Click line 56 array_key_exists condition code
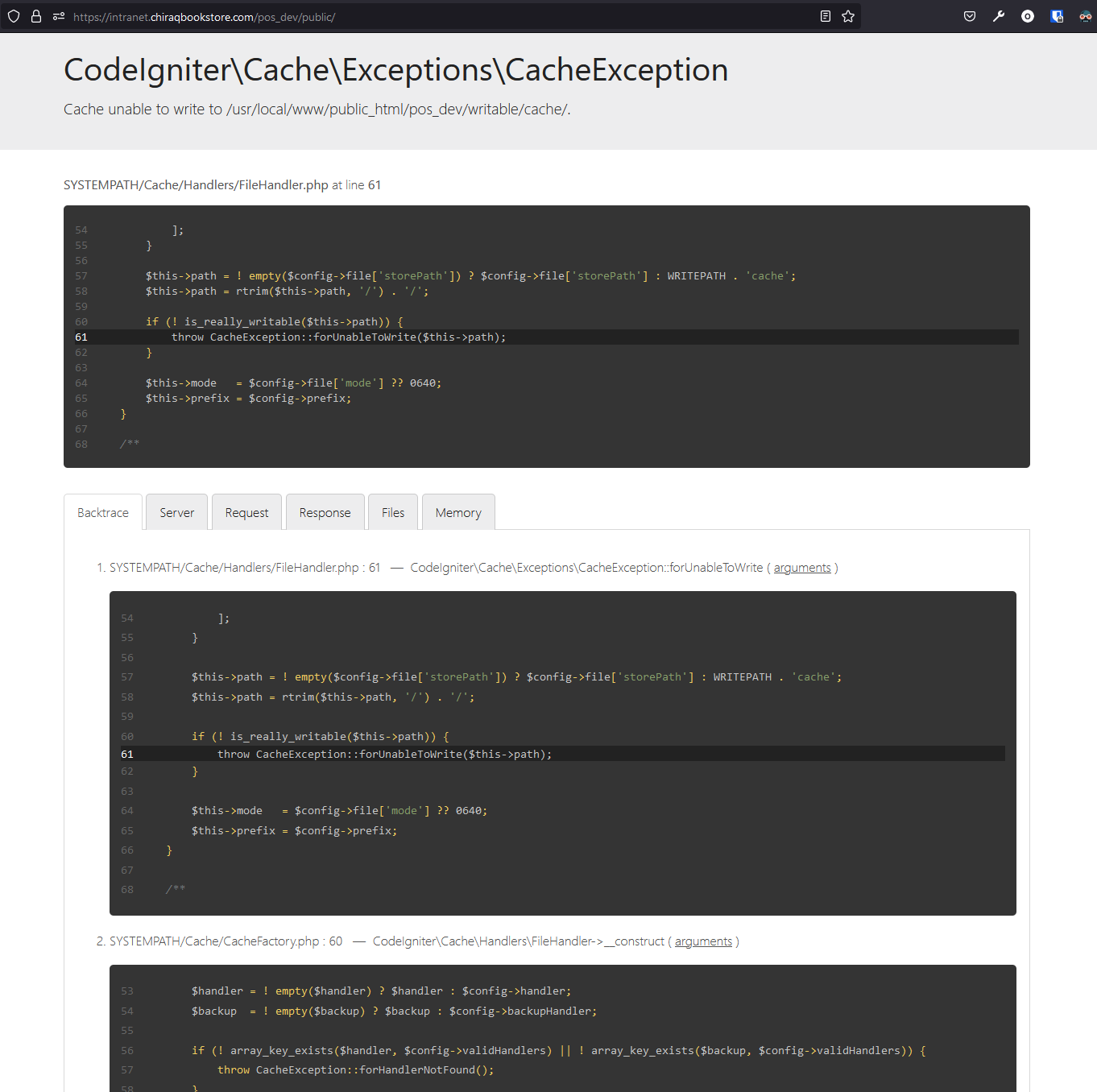 (559, 1051)
